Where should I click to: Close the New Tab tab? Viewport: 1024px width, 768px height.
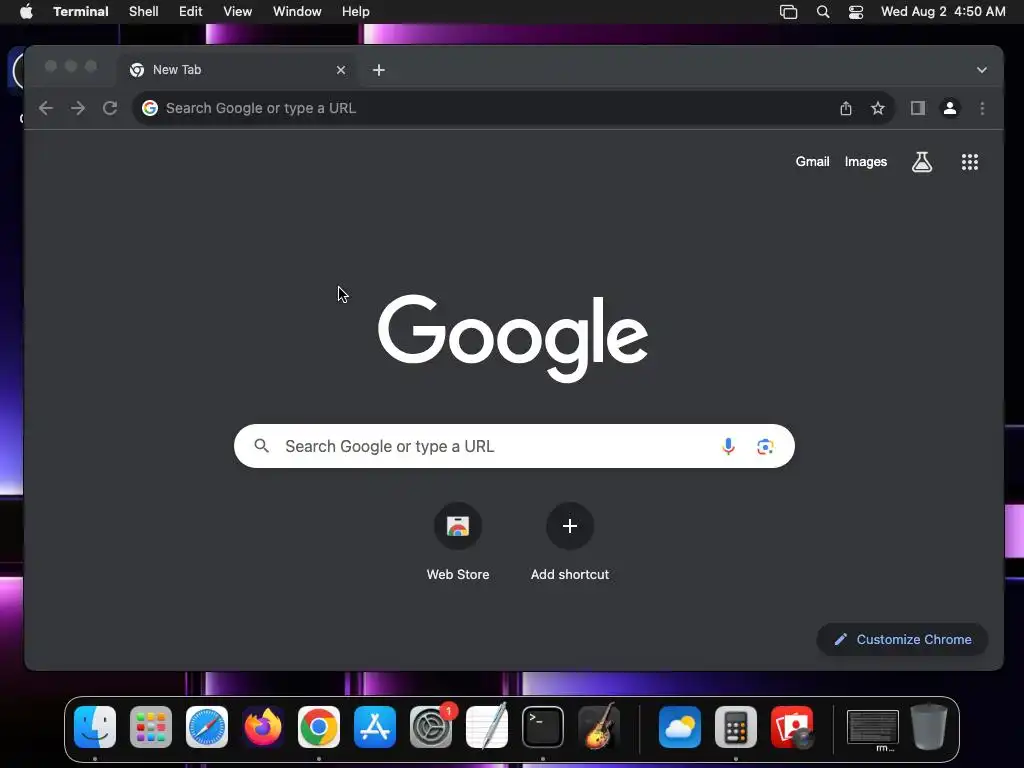341,70
